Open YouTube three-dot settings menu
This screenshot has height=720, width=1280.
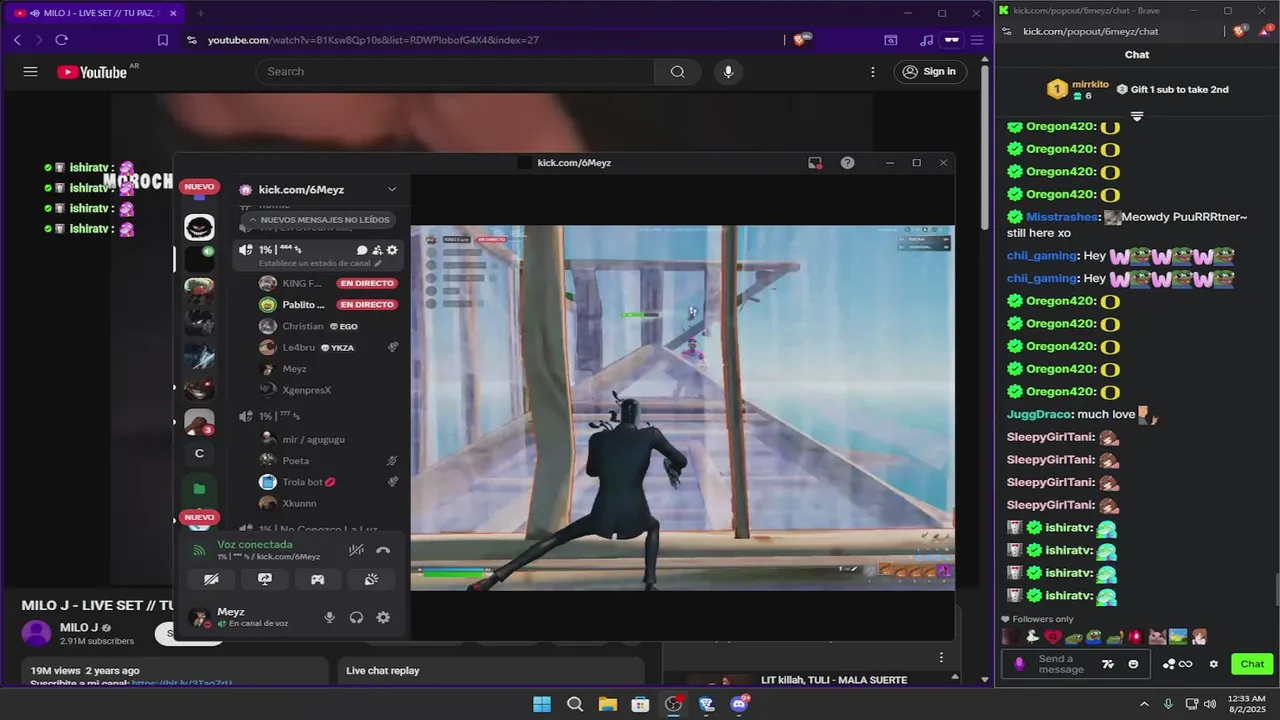873,72
